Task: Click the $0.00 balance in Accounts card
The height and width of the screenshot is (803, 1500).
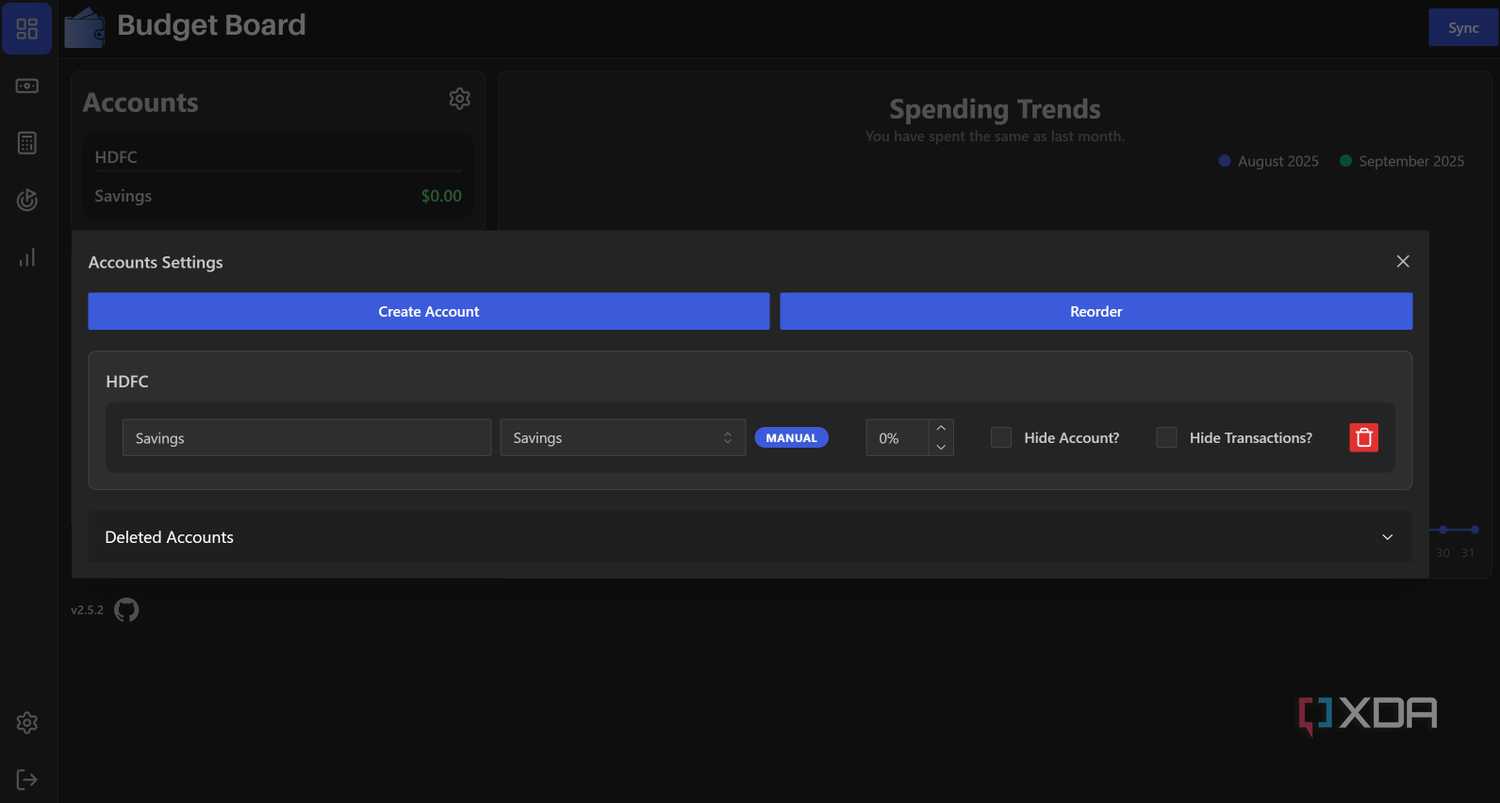Action: (441, 196)
